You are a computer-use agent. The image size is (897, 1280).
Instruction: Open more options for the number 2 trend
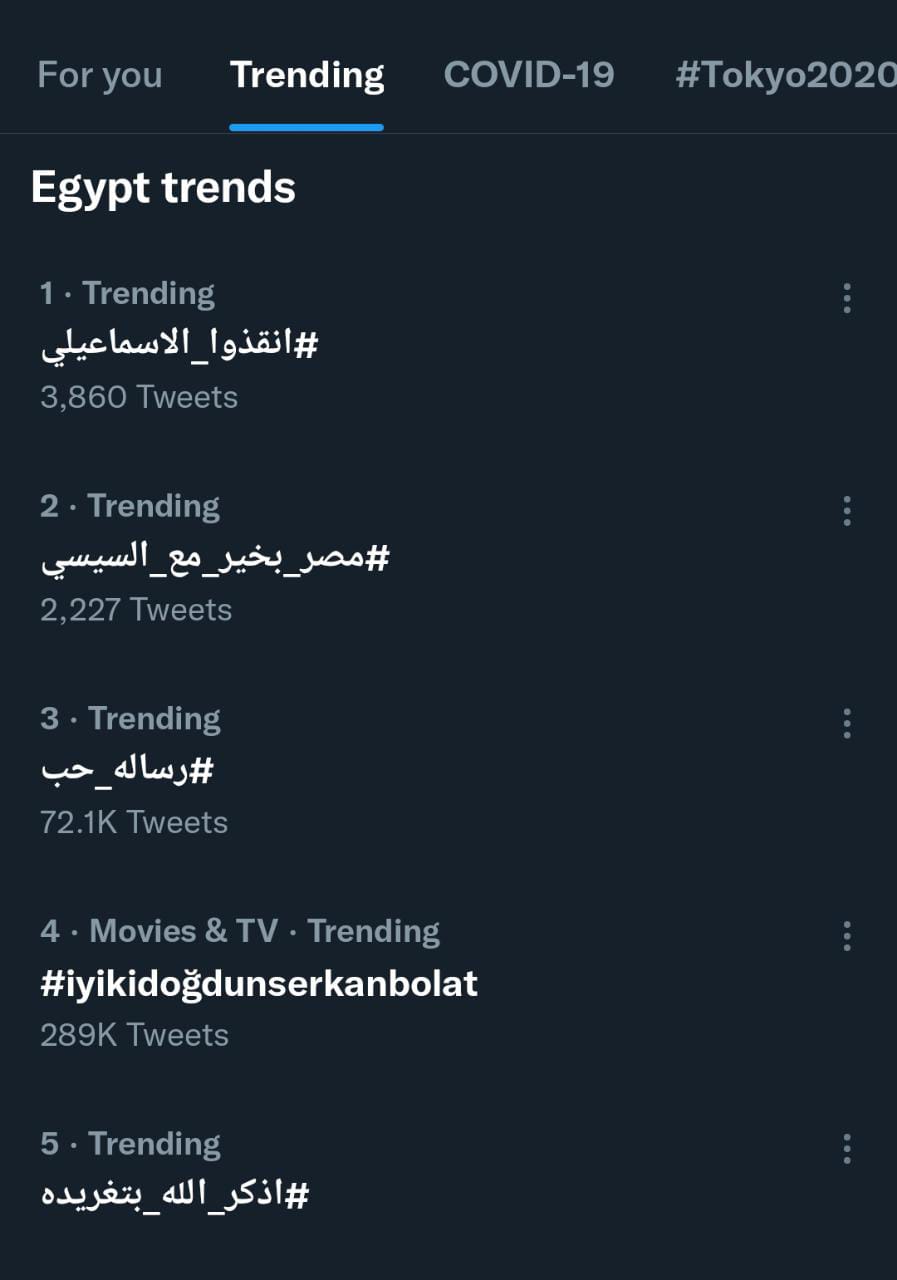click(846, 511)
